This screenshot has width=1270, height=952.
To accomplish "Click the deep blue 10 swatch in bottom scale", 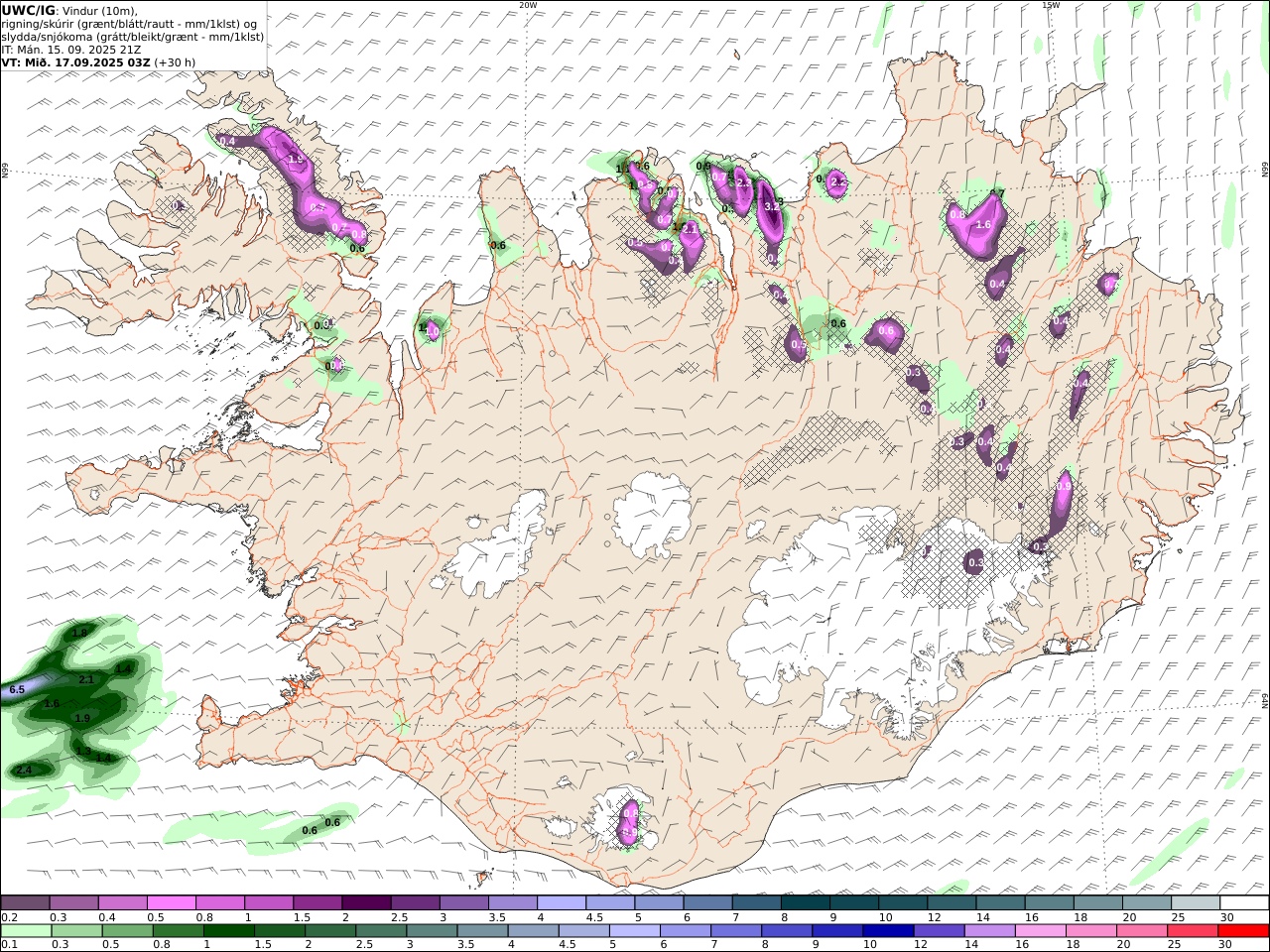I will [x=888, y=930].
